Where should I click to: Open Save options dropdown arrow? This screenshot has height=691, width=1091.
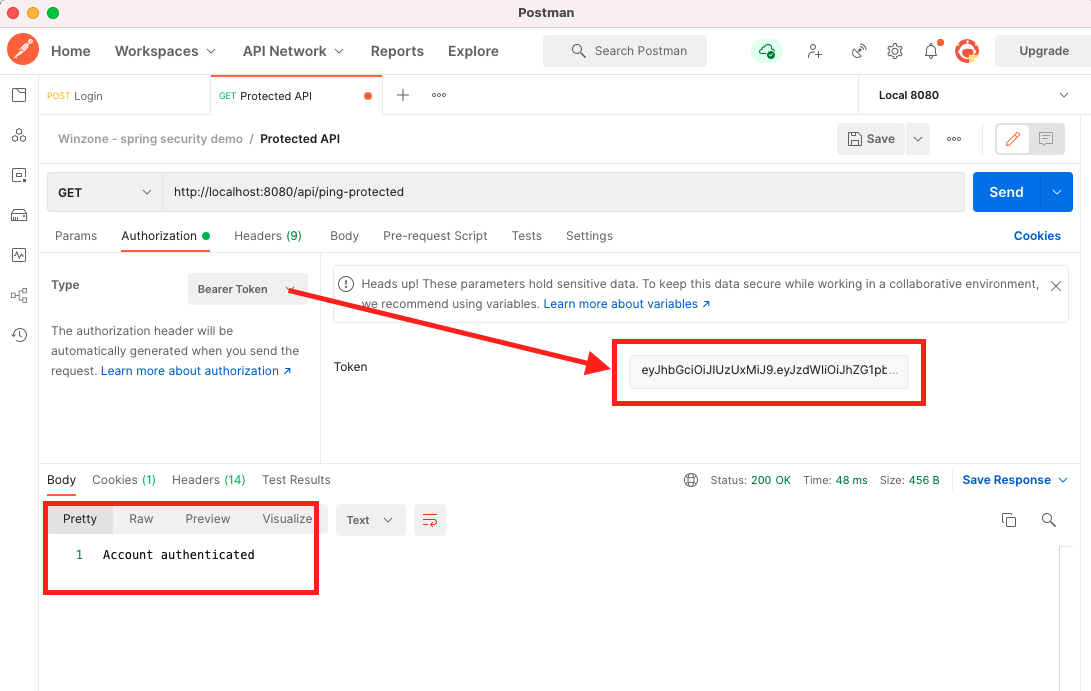pyautogui.click(x=918, y=139)
